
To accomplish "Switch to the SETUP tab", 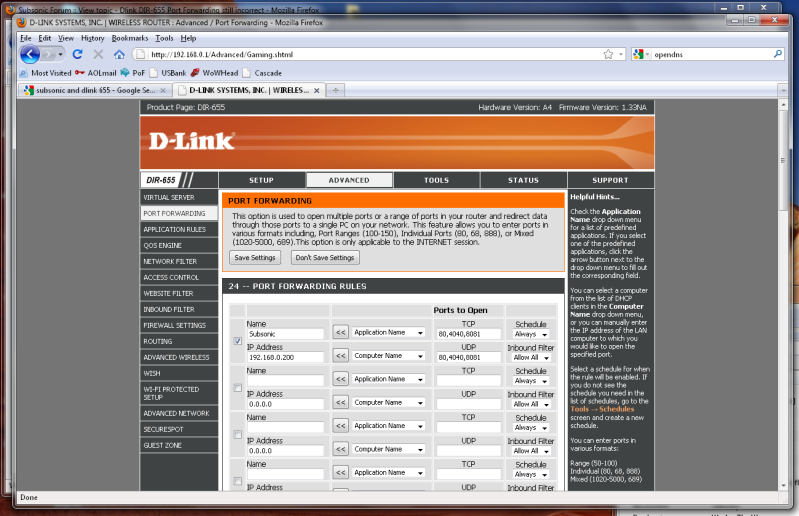I will coord(261,180).
